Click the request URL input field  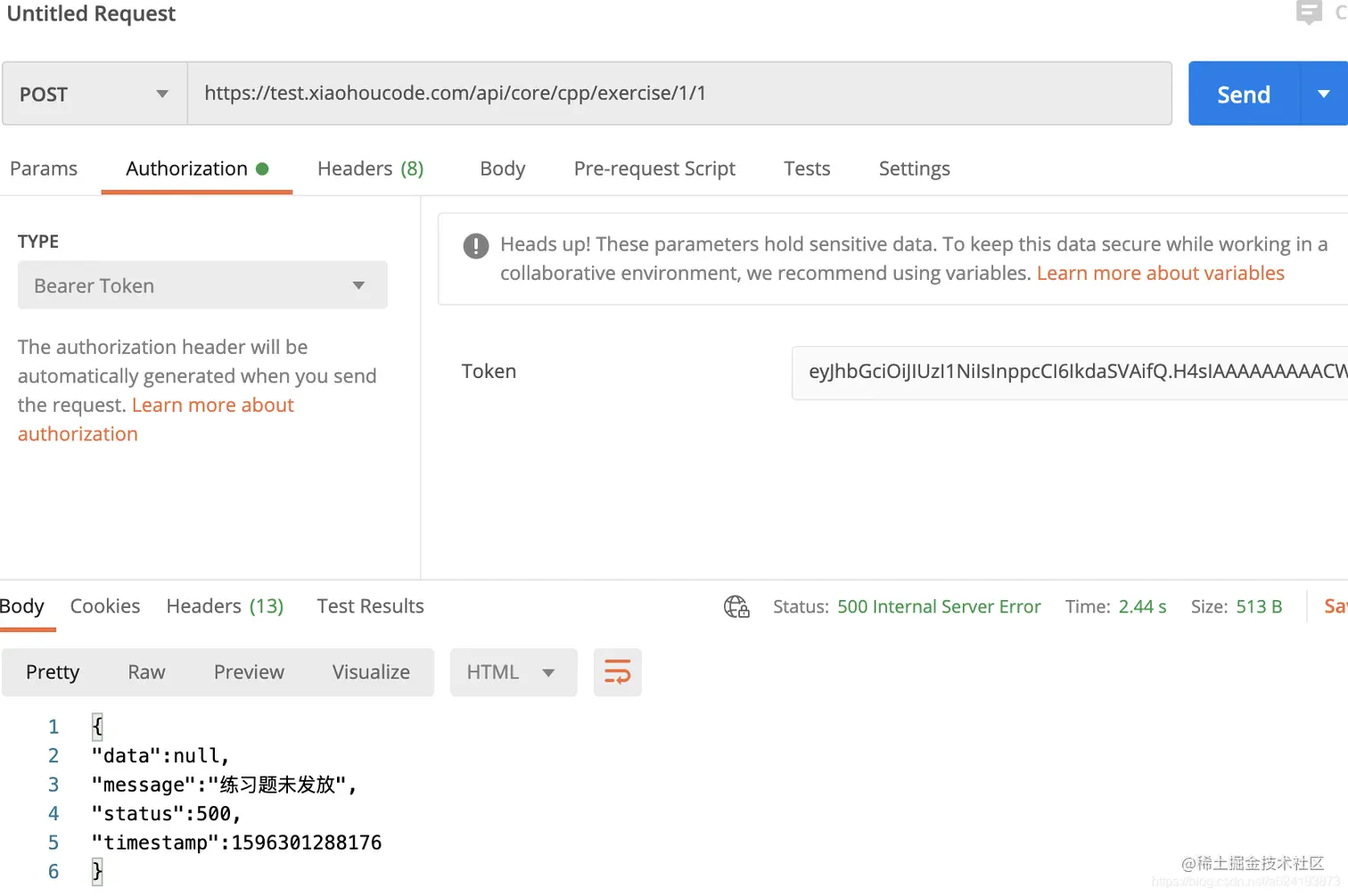679,94
